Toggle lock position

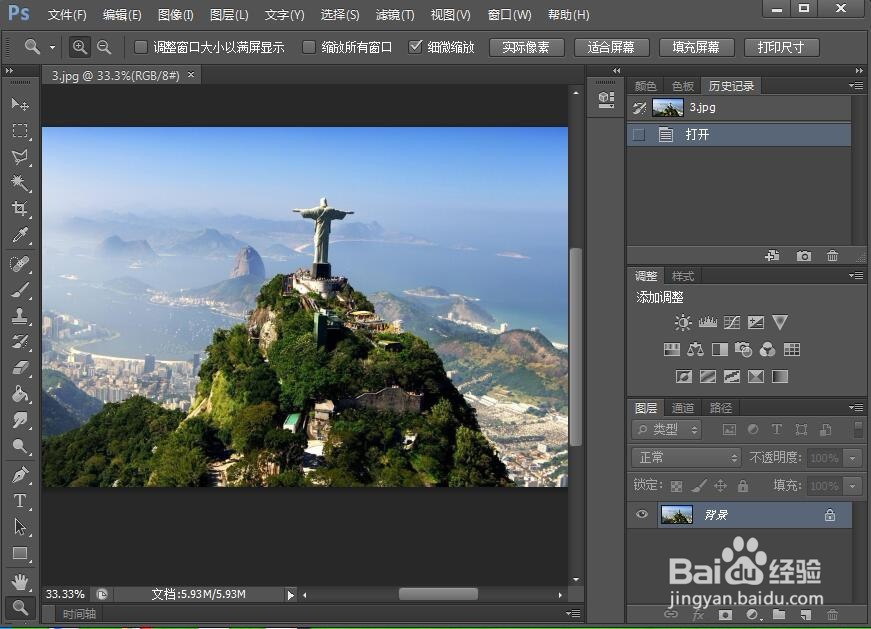coord(720,486)
